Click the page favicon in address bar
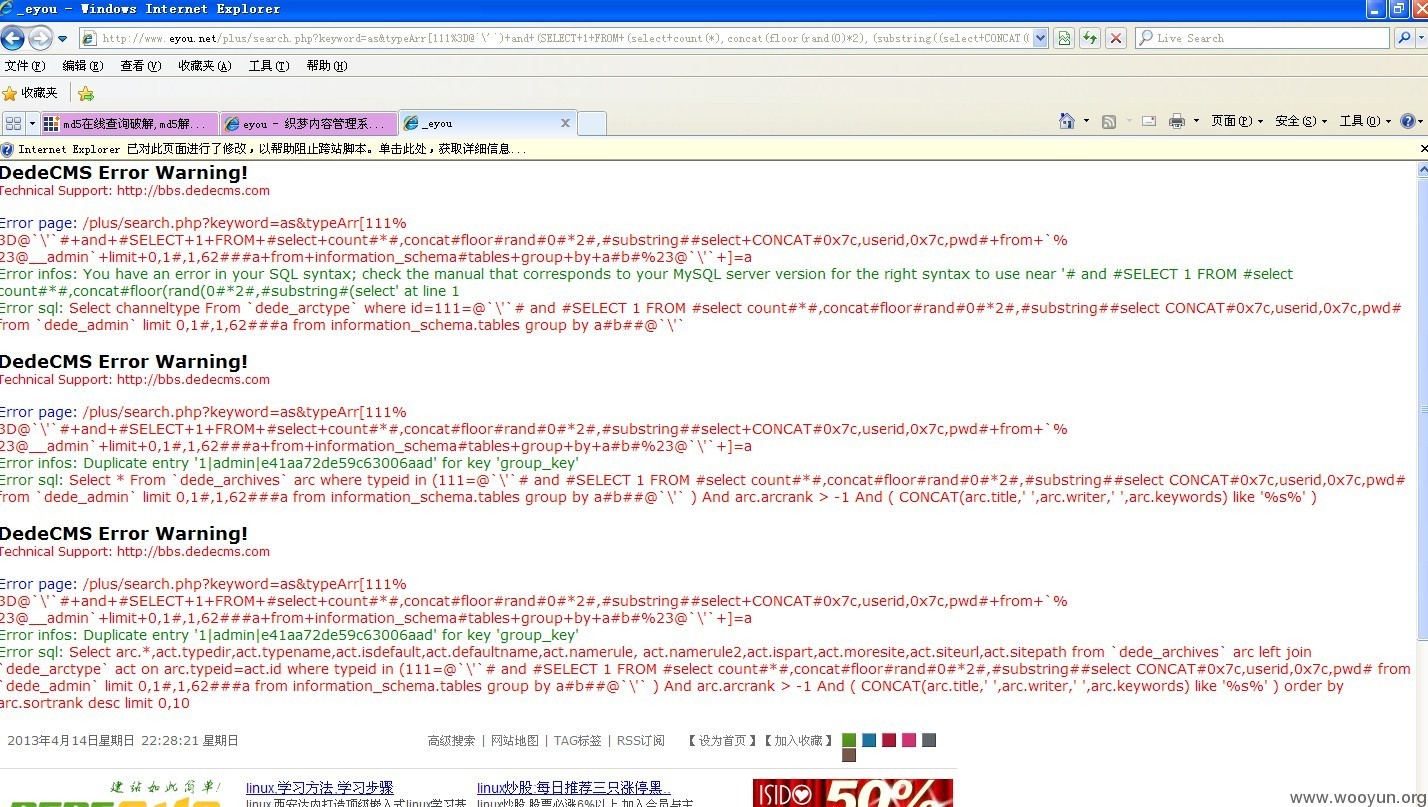The image size is (1428, 807). [88, 38]
